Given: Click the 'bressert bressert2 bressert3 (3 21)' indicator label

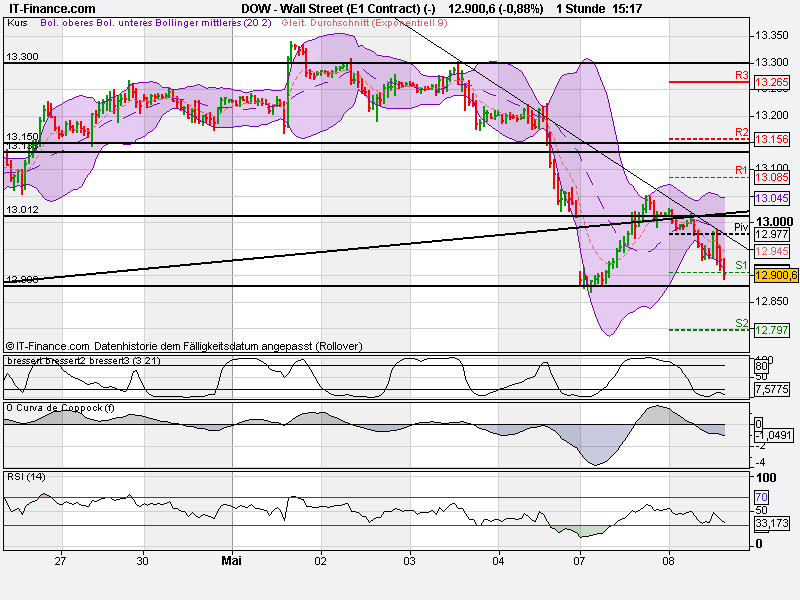Looking at the screenshot, I should click(84, 361).
